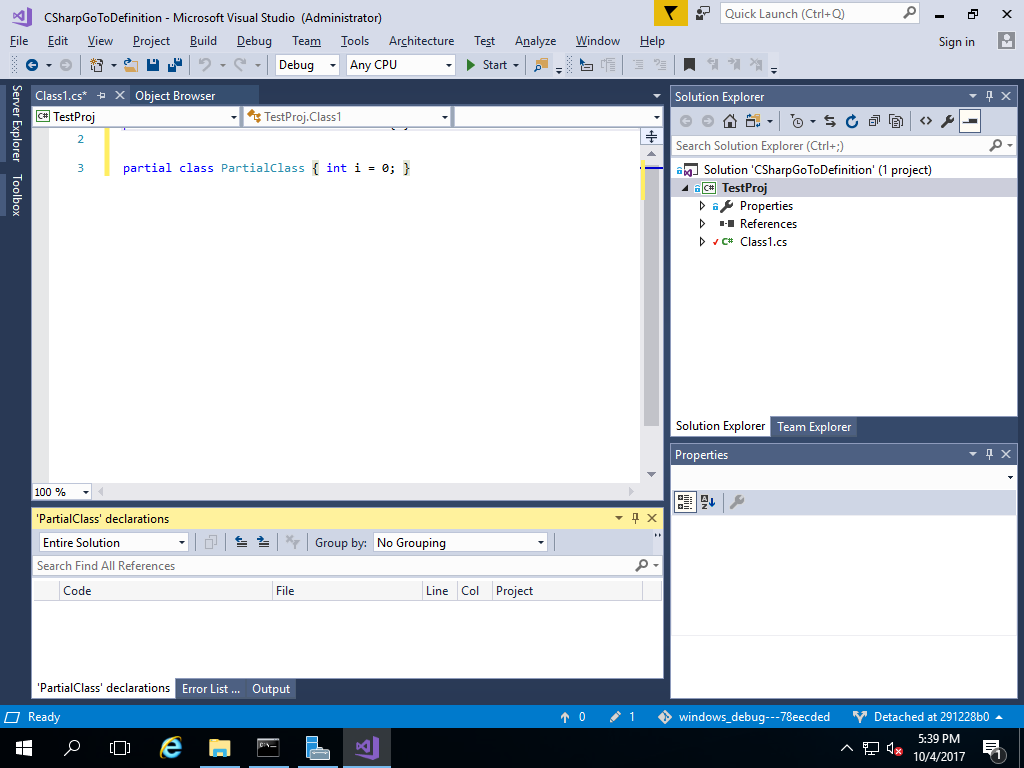Refresh the Solution Explorer tree
The image size is (1024, 768).
852,121
